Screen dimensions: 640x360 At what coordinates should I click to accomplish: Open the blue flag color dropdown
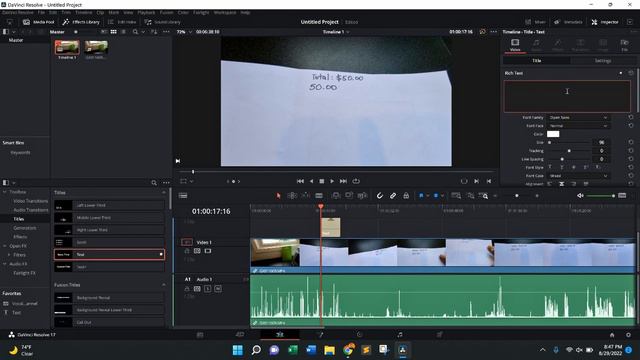point(428,196)
